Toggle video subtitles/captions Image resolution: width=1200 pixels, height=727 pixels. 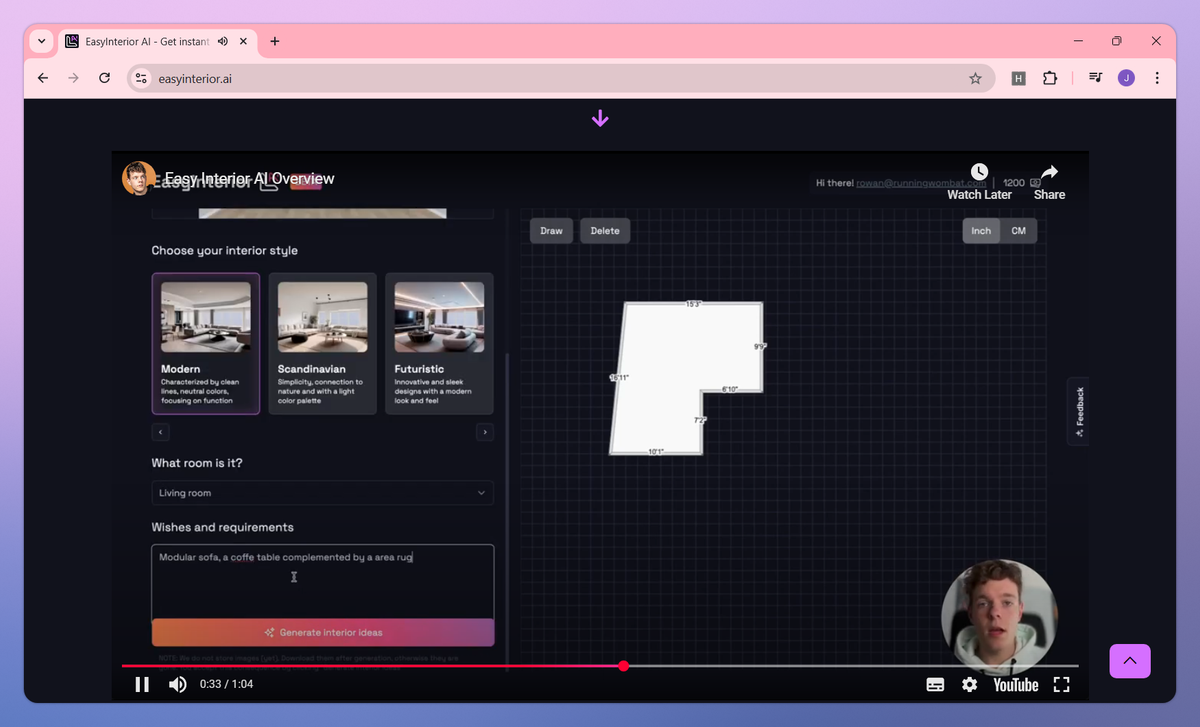(935, 685)
